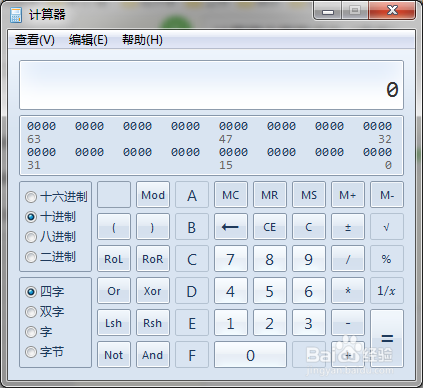Click the calculator icon in the title bar
423x388 pixels.
click(x=16, y=15)
